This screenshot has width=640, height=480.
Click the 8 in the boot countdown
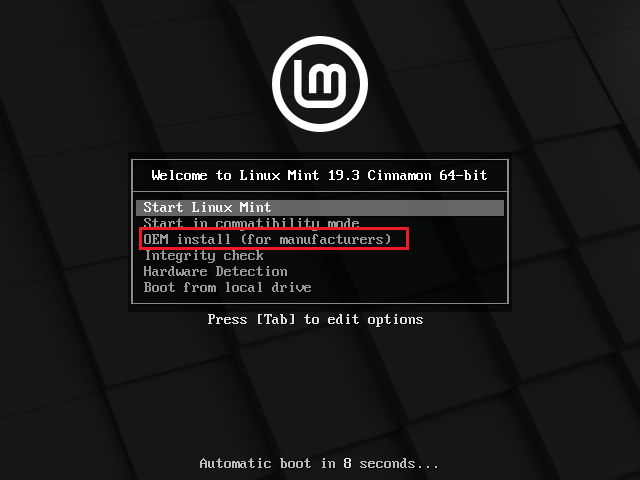(347, 464)
